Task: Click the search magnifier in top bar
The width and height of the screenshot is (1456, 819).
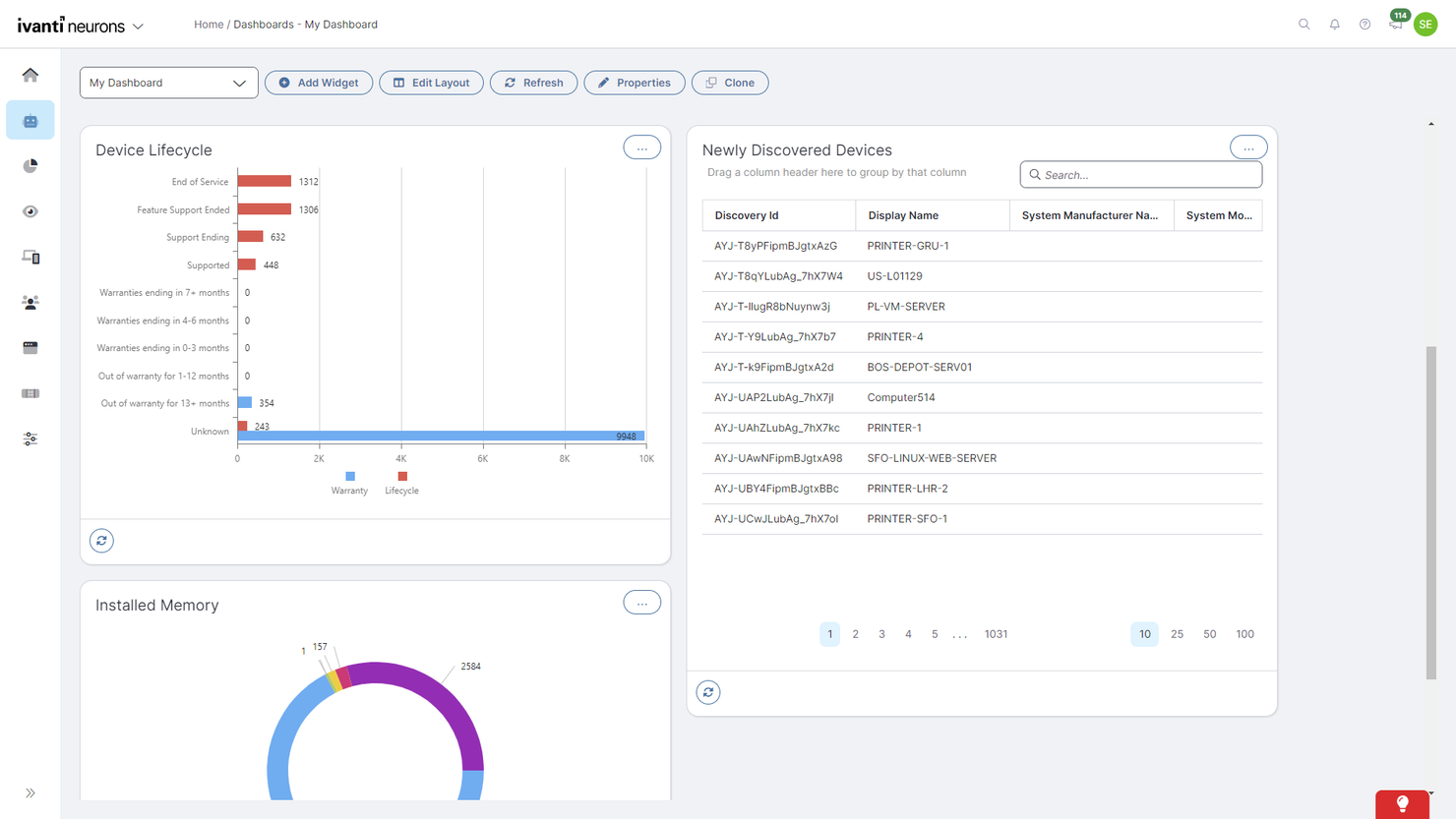Action: click(x=1304, y=25)
